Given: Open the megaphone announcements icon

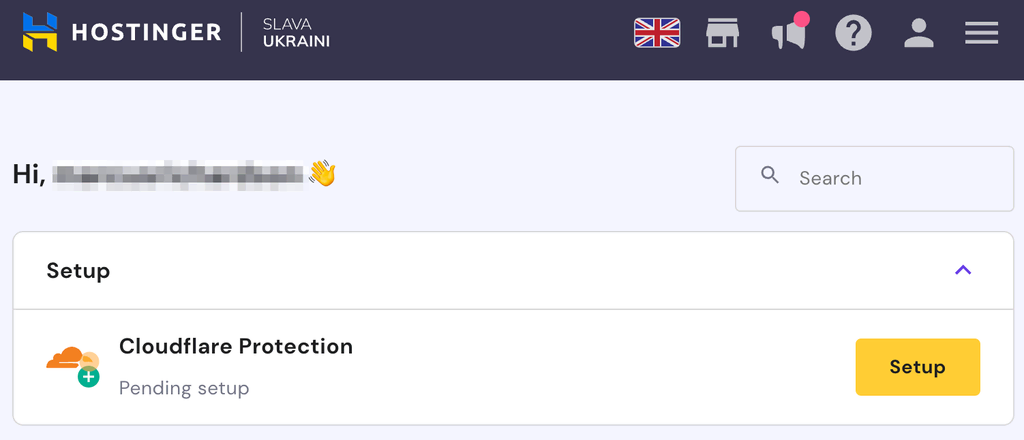Looking at the screenshot, I should point(788,36).
